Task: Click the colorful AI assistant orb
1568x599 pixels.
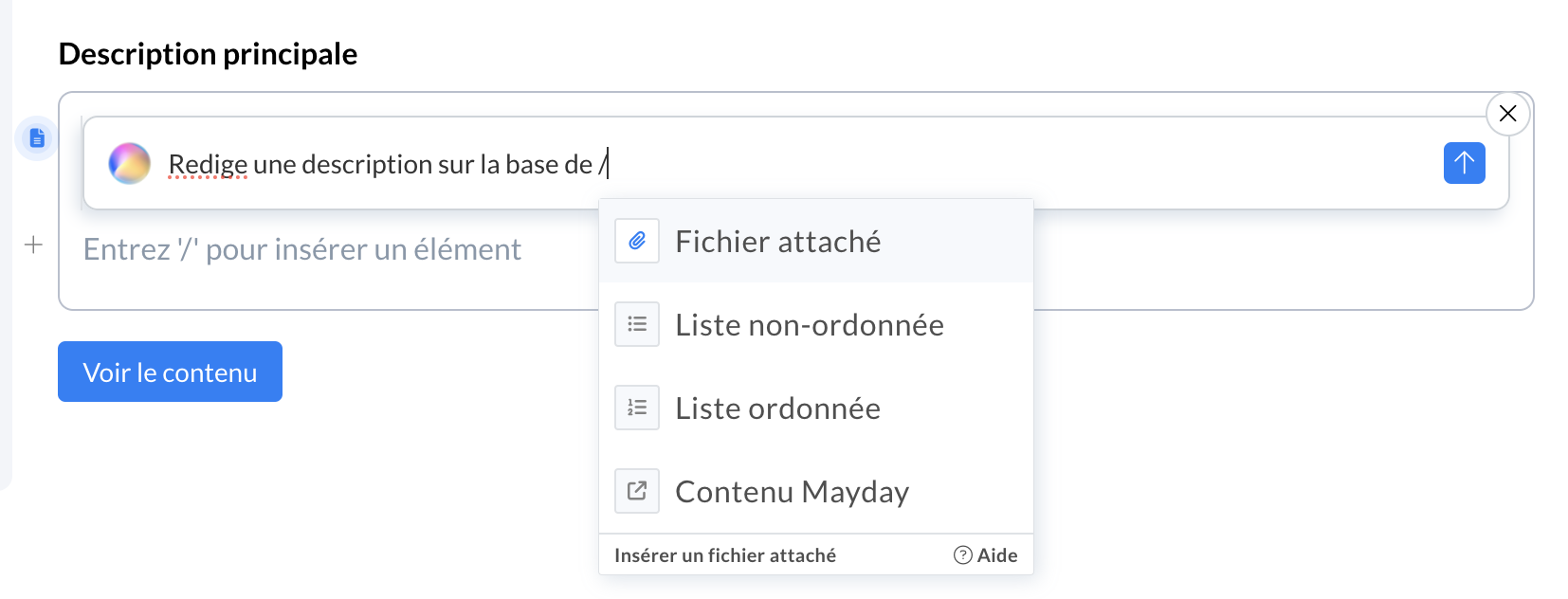Action: click(x=130, y=163)
